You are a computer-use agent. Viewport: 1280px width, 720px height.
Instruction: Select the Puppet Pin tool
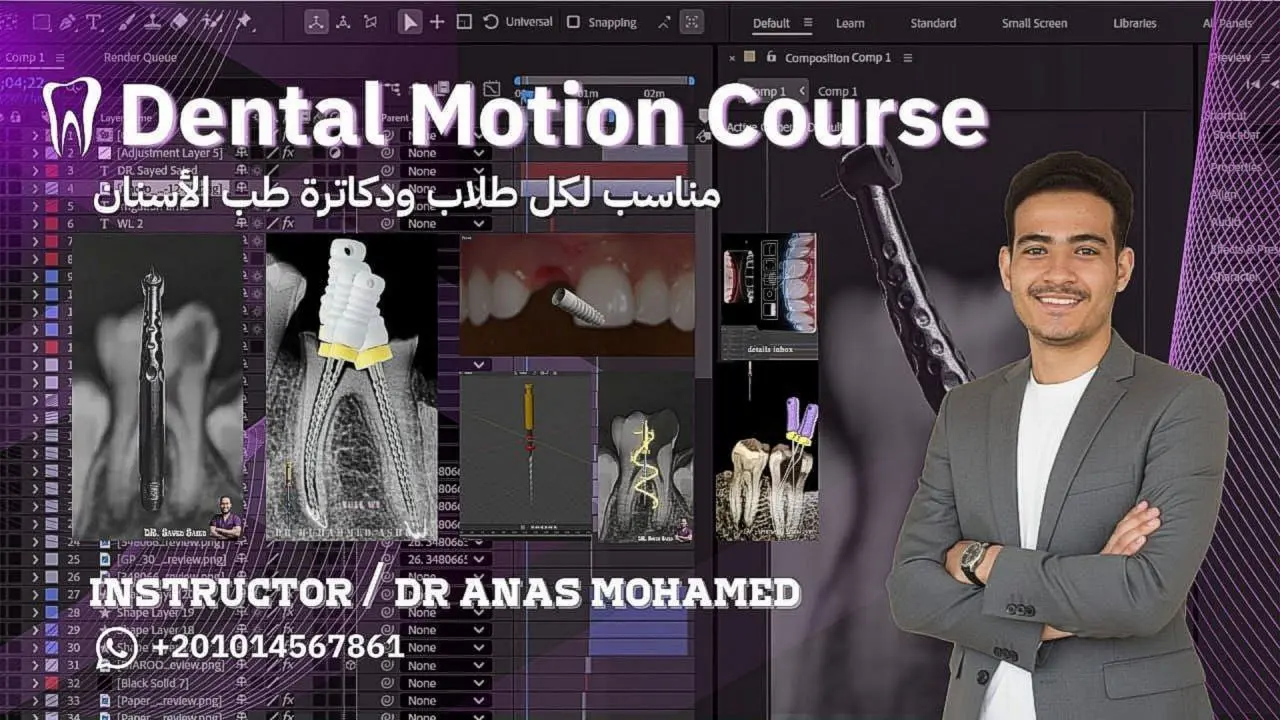242,21
